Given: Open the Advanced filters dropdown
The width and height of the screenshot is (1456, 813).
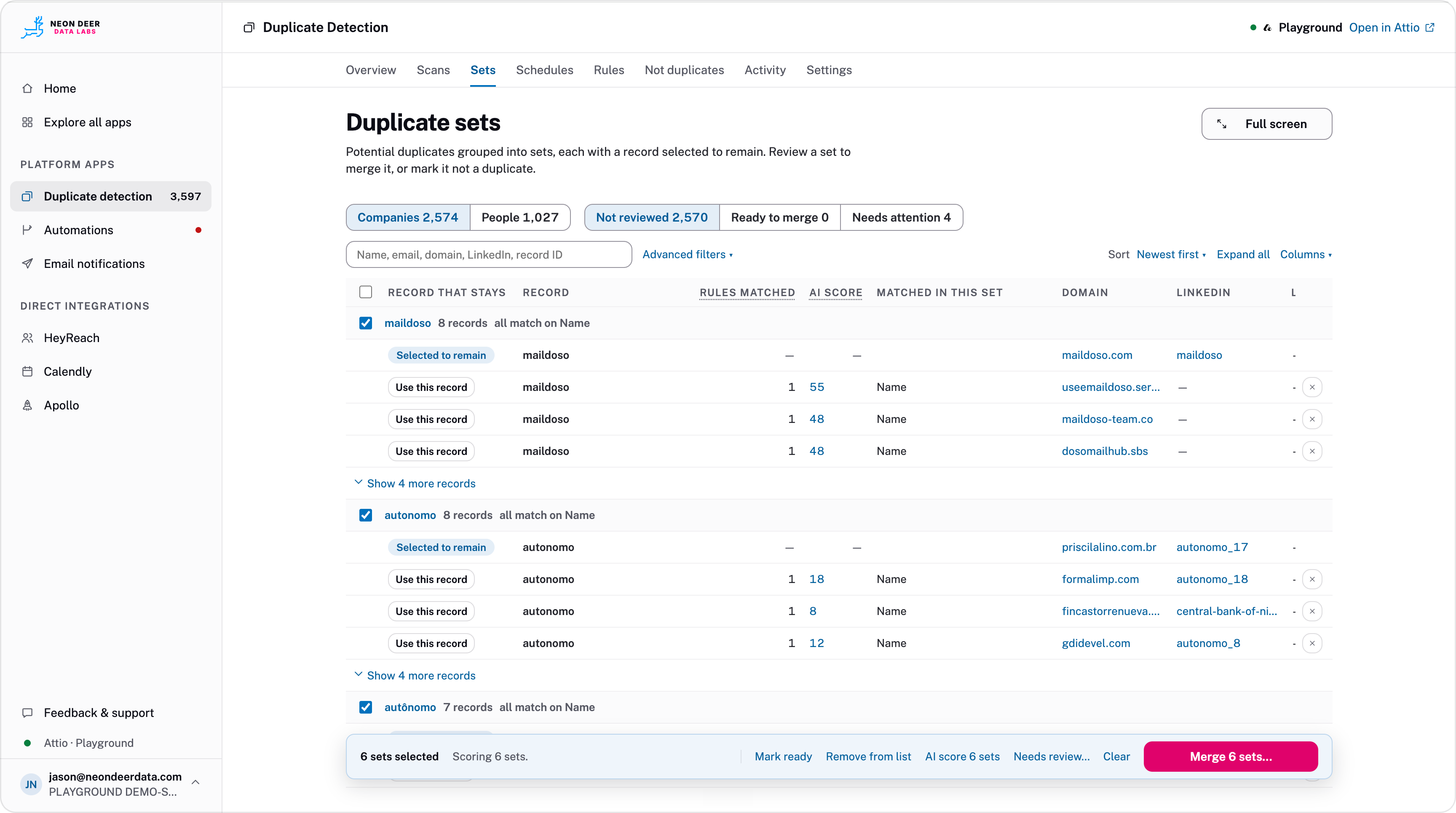Looking at the screenshot, I should pyautogui.click(x=687, y=254).
